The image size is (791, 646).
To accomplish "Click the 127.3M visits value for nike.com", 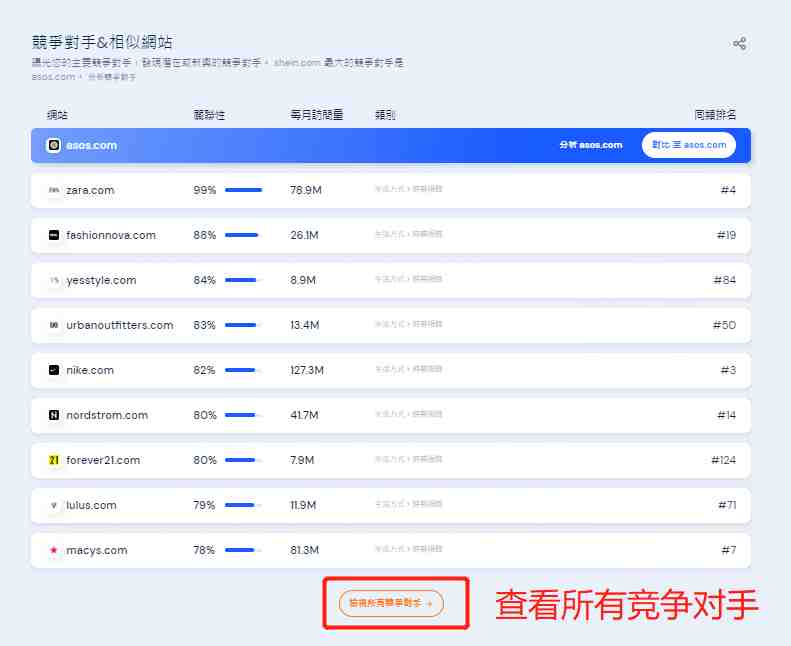I will coord(307,370).
